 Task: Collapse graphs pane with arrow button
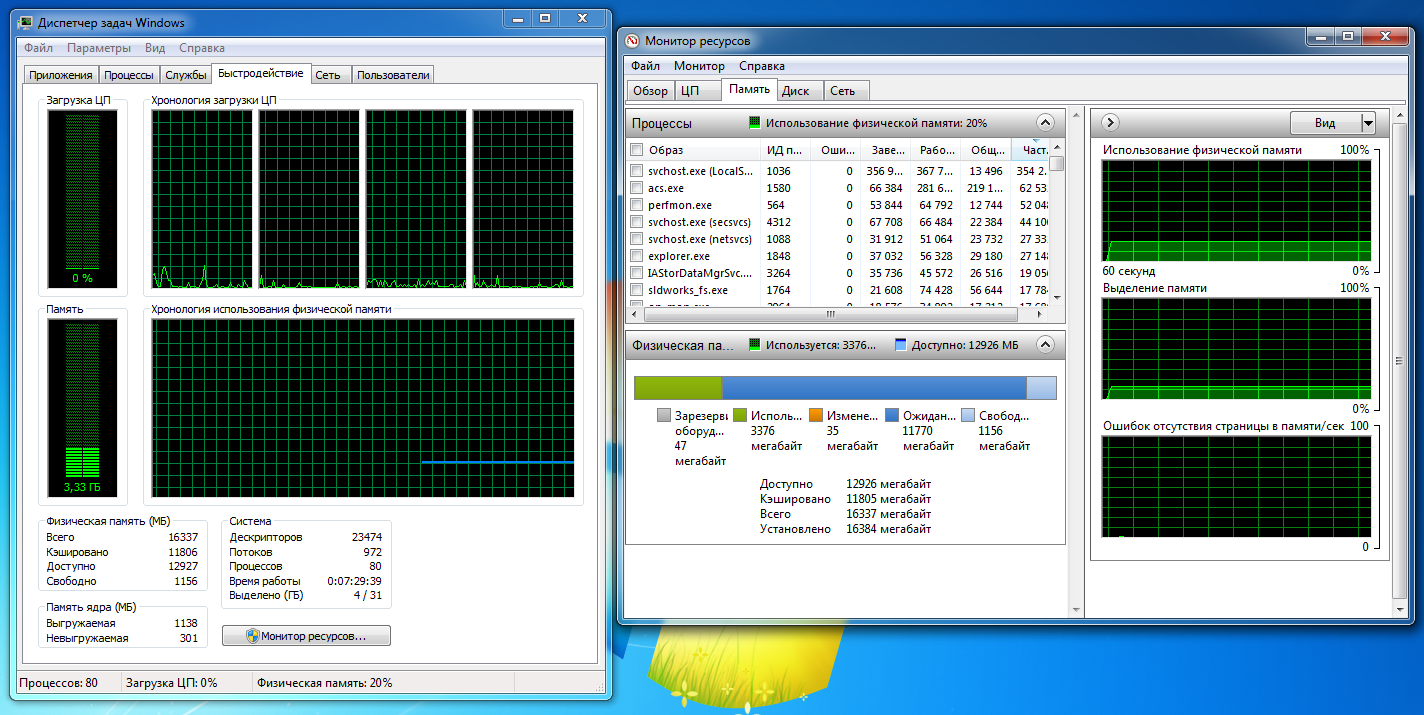point(1110,123)
